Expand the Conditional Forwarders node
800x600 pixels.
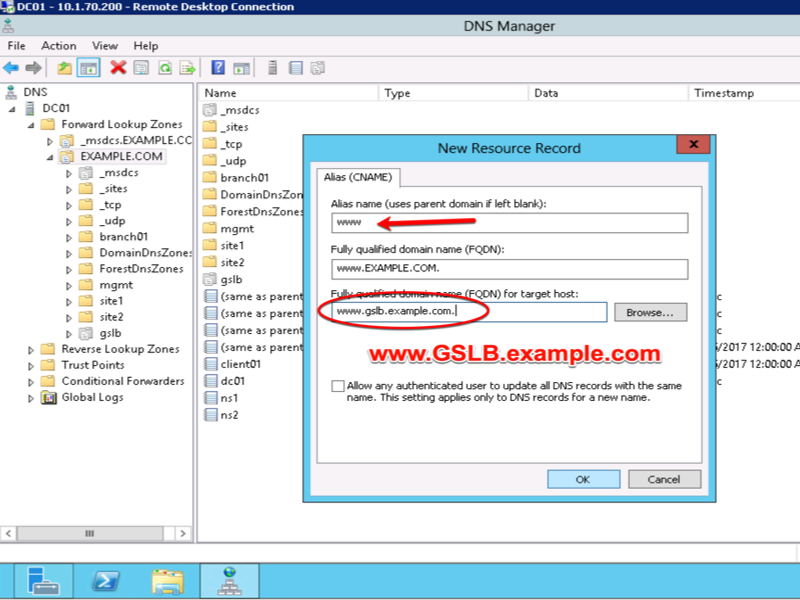tap(31, 382)
